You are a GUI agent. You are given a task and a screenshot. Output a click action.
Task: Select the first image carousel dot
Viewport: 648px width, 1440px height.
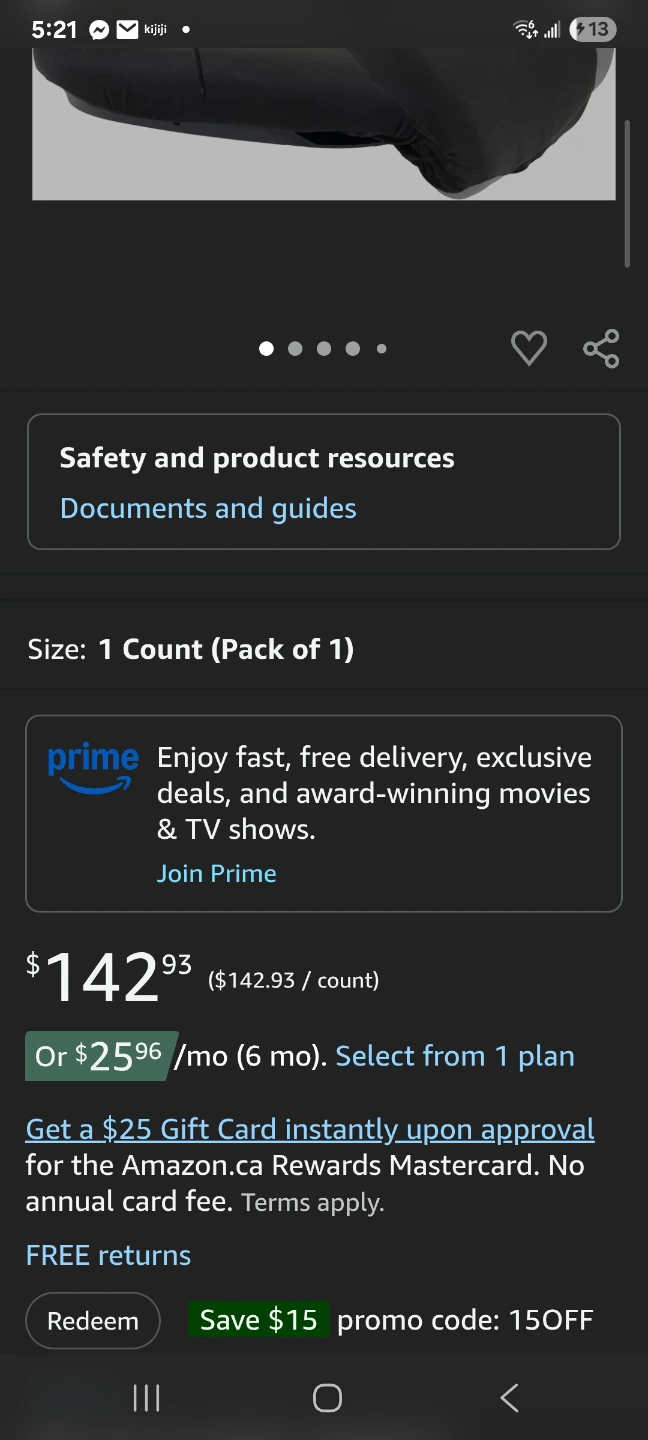[266, 348]
